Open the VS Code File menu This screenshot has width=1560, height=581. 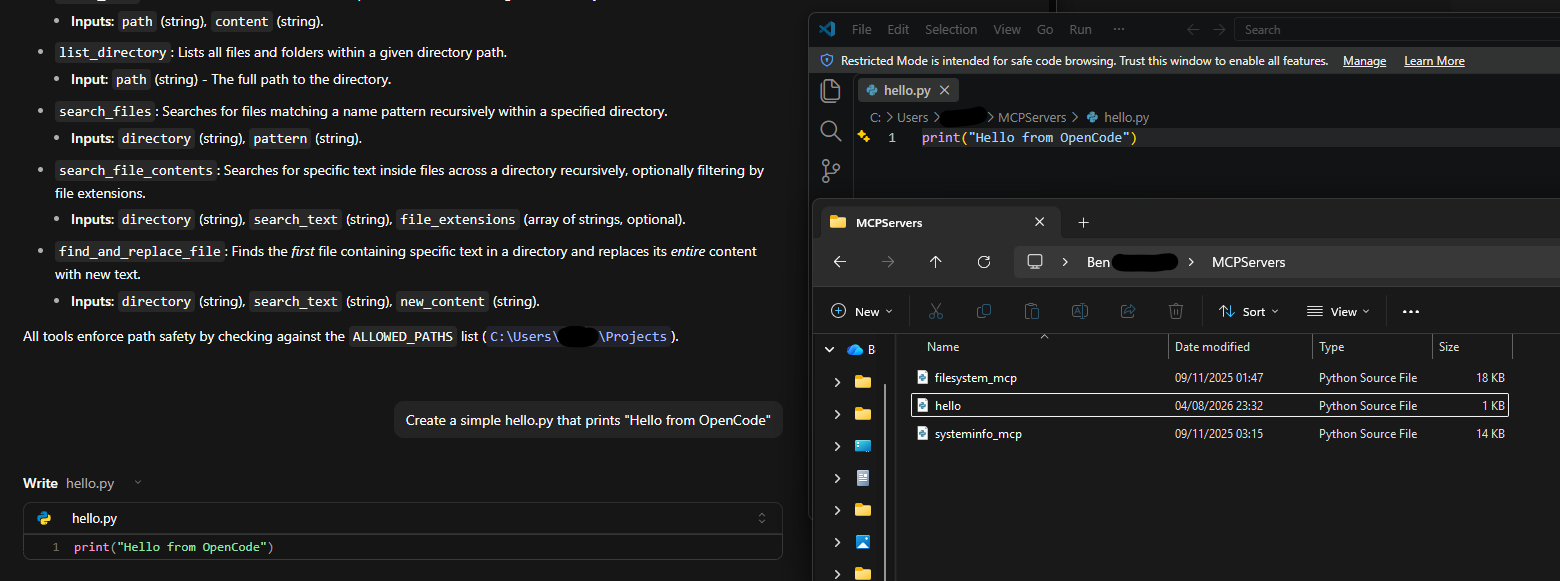[861, 29]
